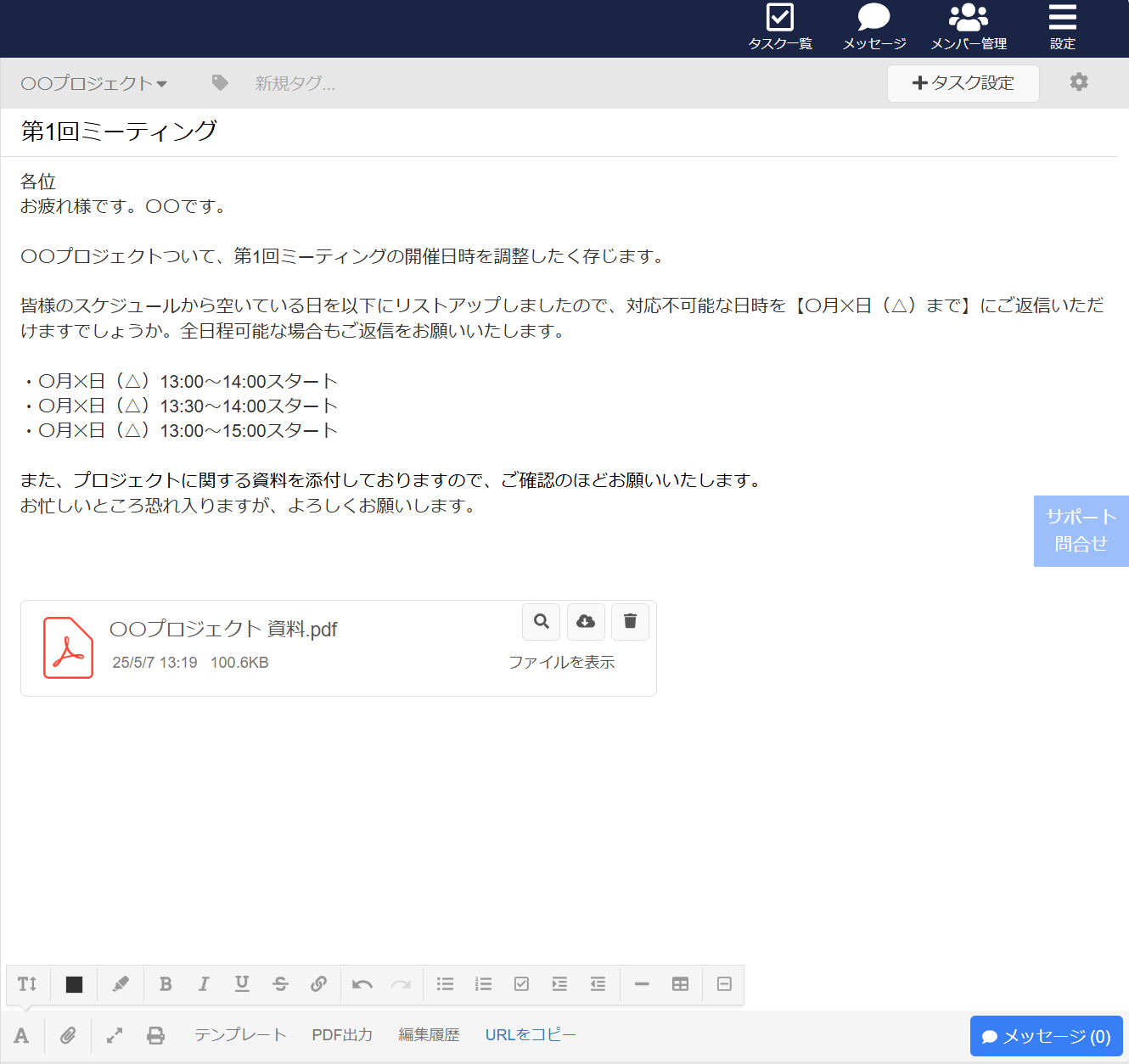Insert a bulleted list
Screen dimensions: 1129x1064
445,984
